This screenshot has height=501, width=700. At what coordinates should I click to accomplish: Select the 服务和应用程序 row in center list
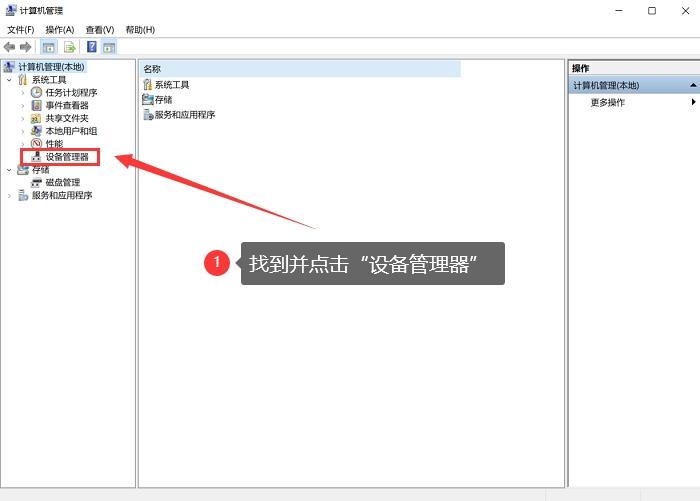[179, 115]
